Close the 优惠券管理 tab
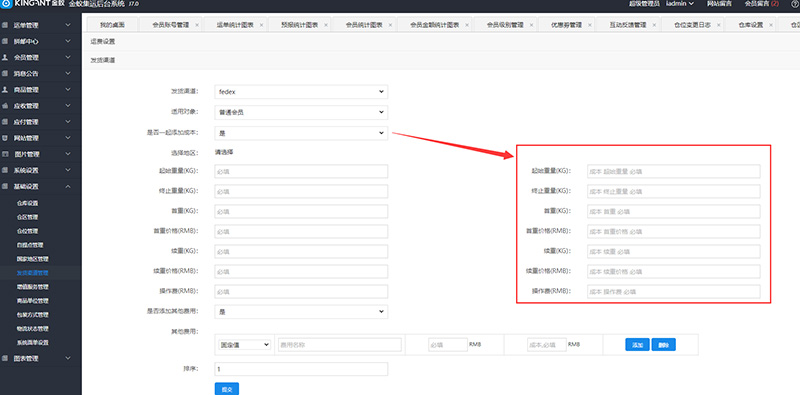This screenshot has width=800, height=395. click(x=590, y=25)
